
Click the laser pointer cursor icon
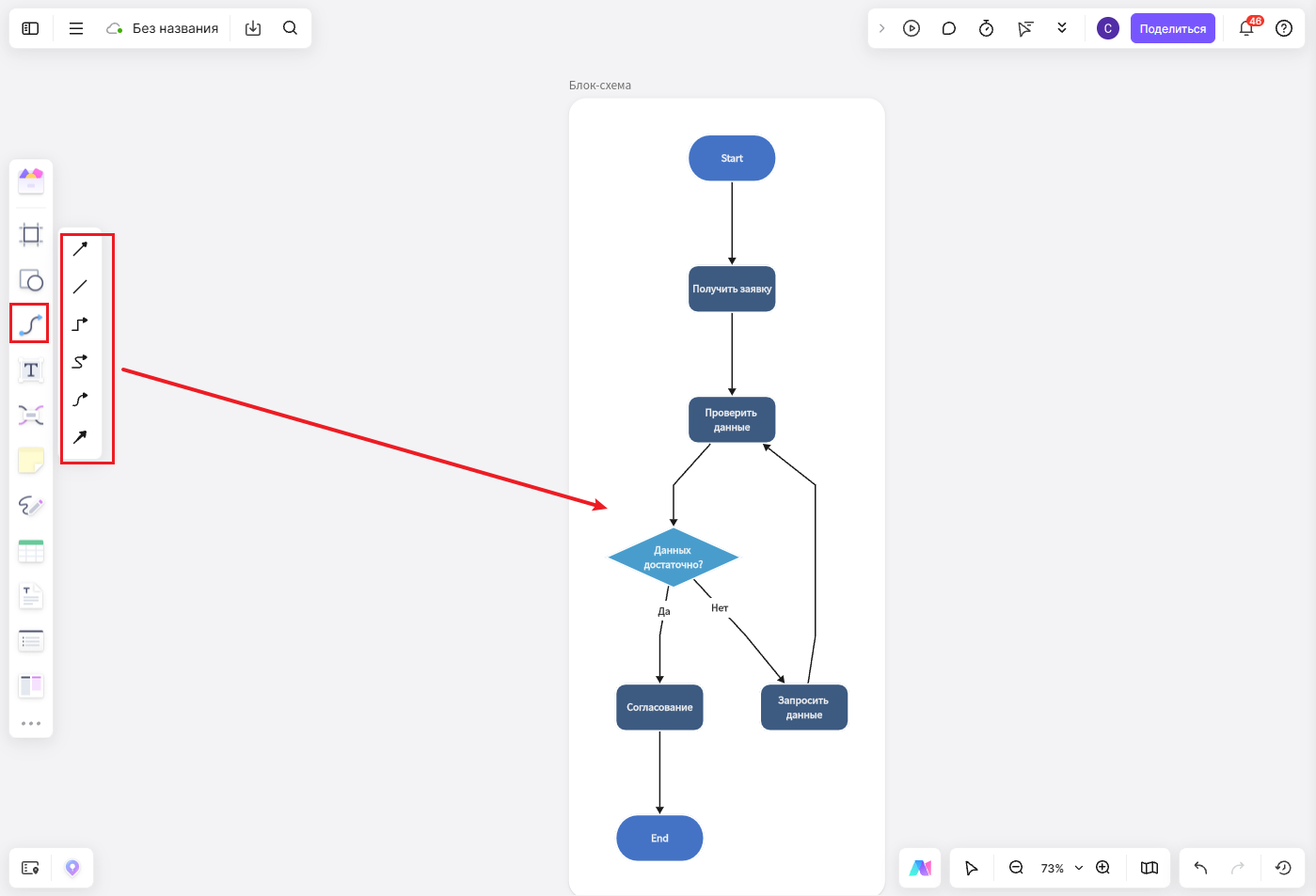click(x=1025, y=28)
